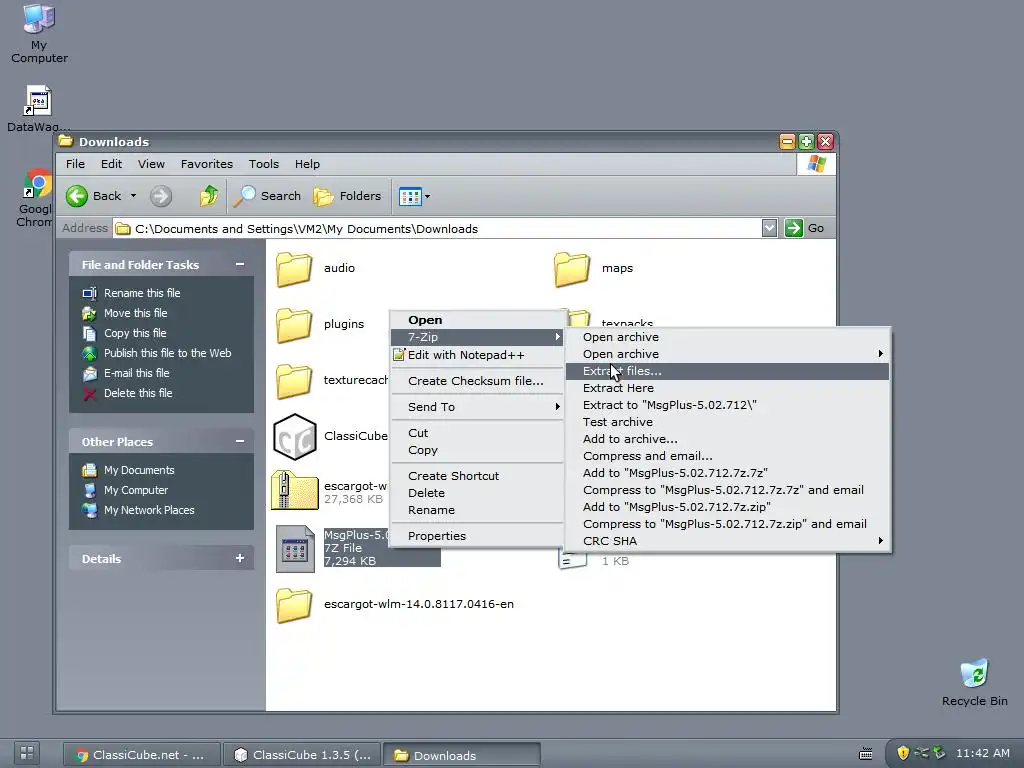Choose Test archive in 7-Zip submenu
The height and width of the screenshot is (768, 1024).
[728, 422]
